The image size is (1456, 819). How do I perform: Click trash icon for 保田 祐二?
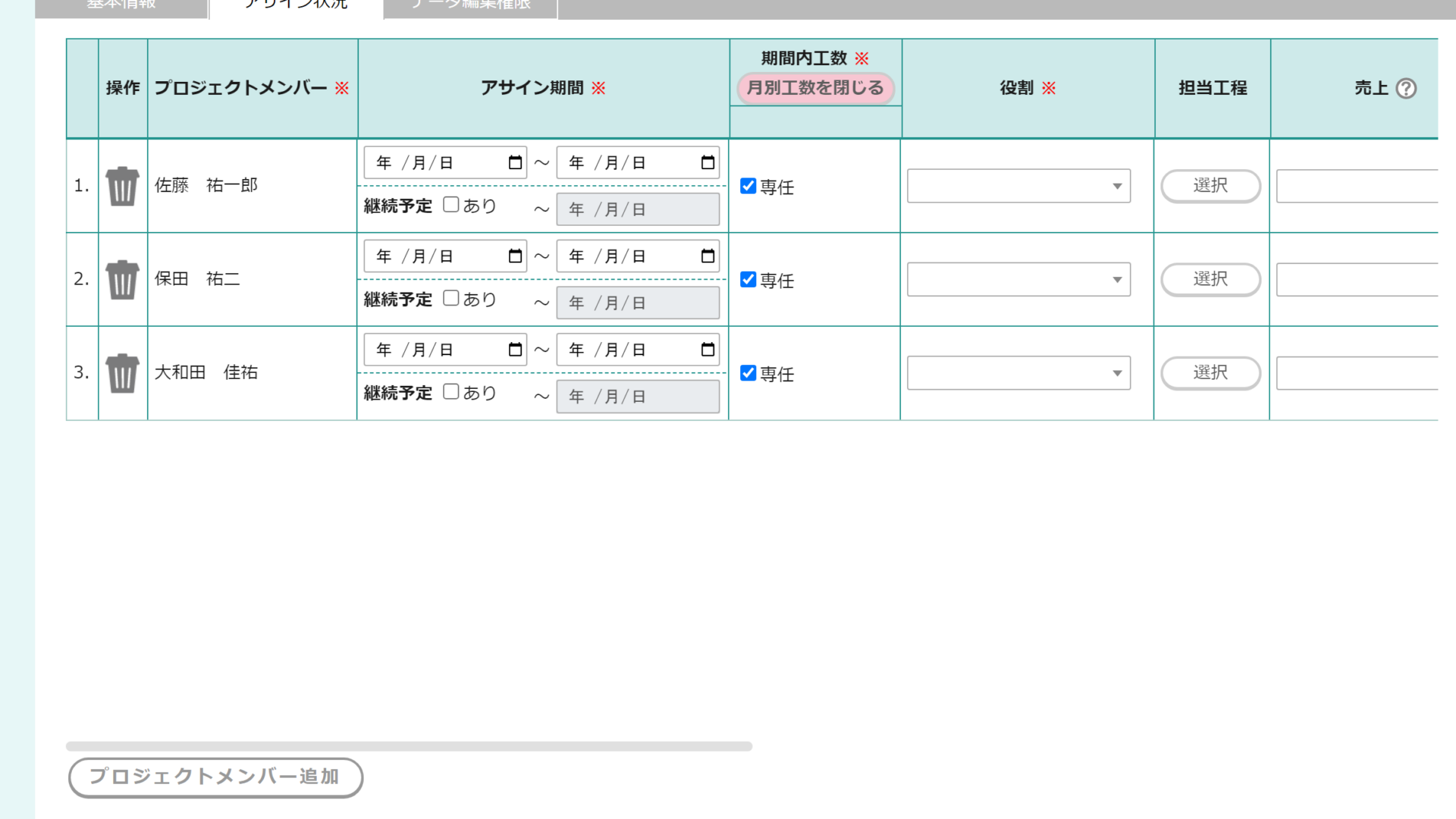point(122,280)
